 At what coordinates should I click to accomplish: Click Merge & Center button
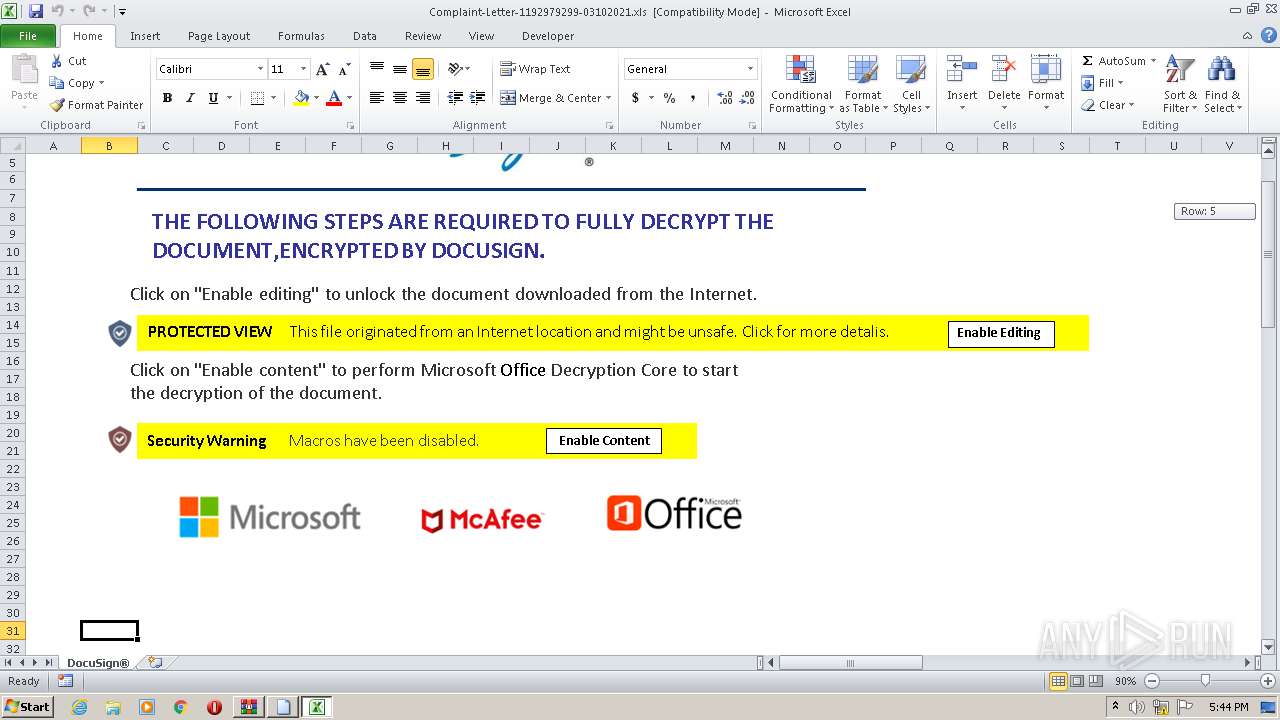[x=551, y=98]
